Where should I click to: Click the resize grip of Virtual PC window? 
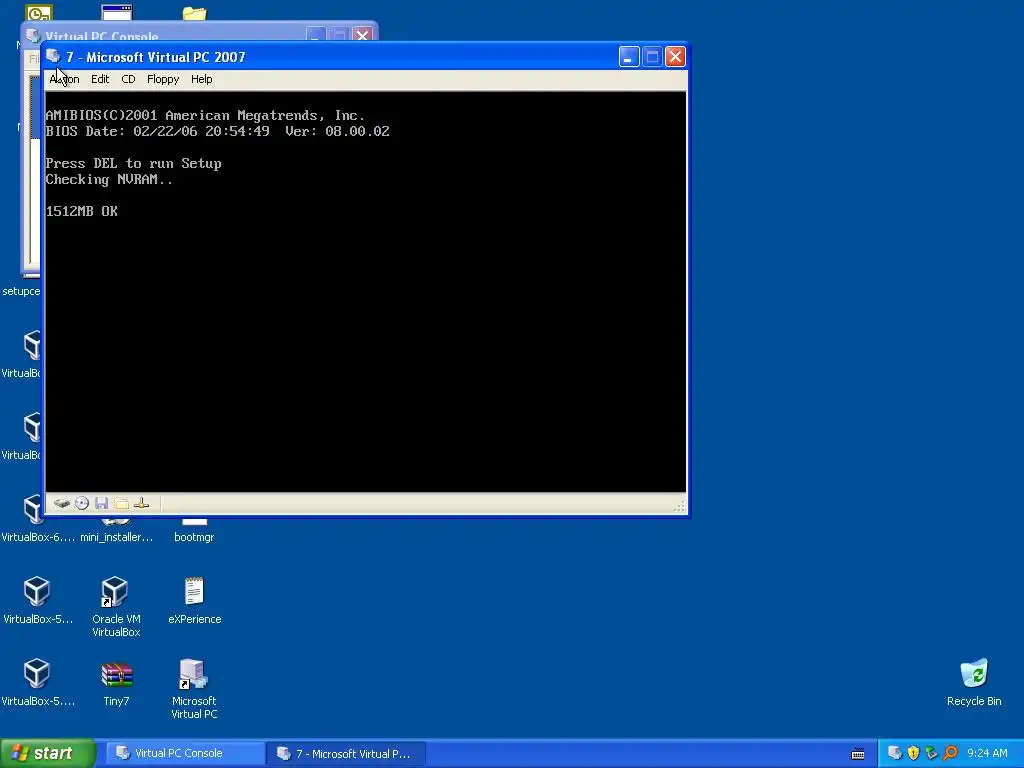coord(680,506)
